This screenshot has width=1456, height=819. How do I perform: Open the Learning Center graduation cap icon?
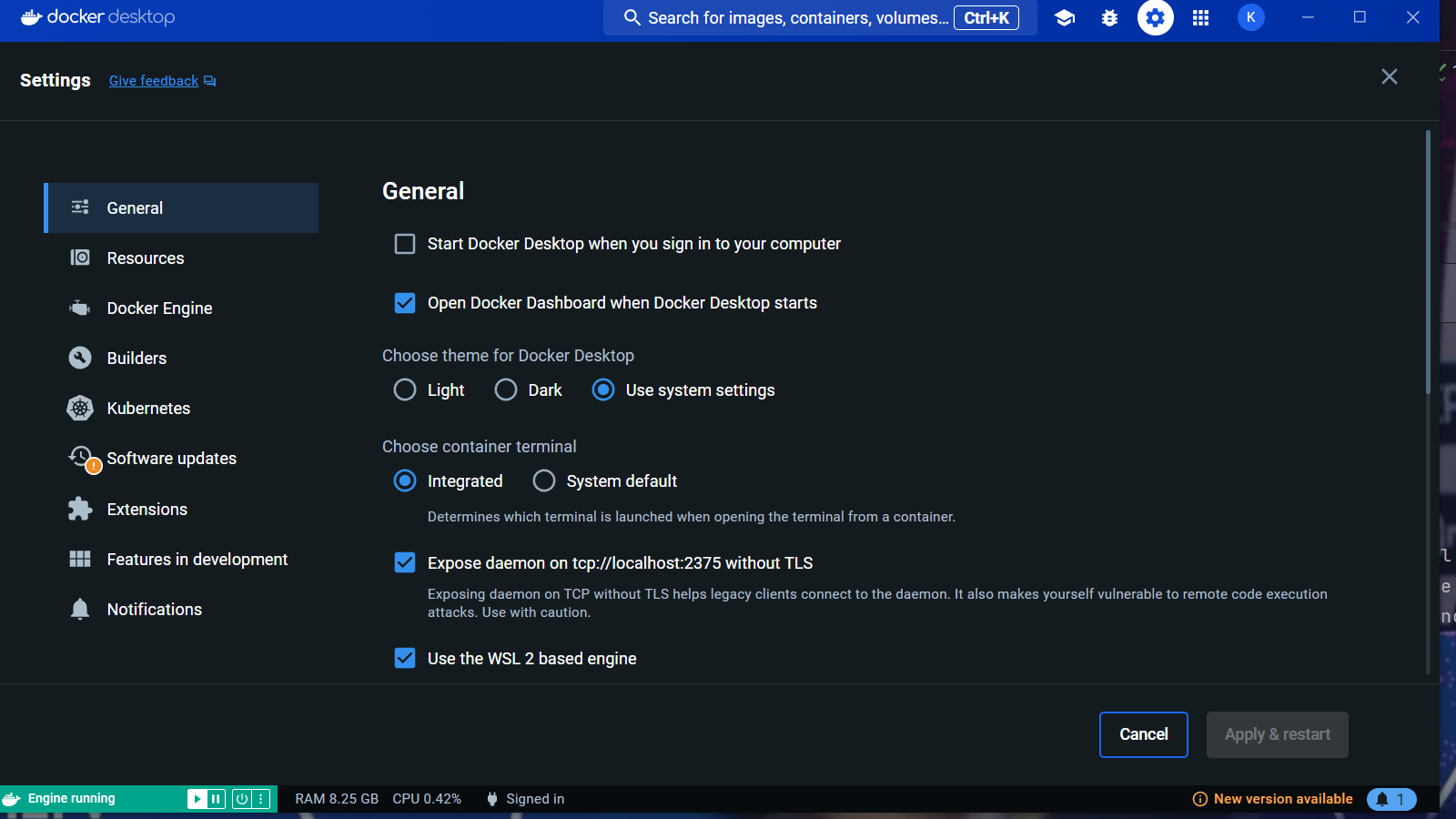[1065, 17]
